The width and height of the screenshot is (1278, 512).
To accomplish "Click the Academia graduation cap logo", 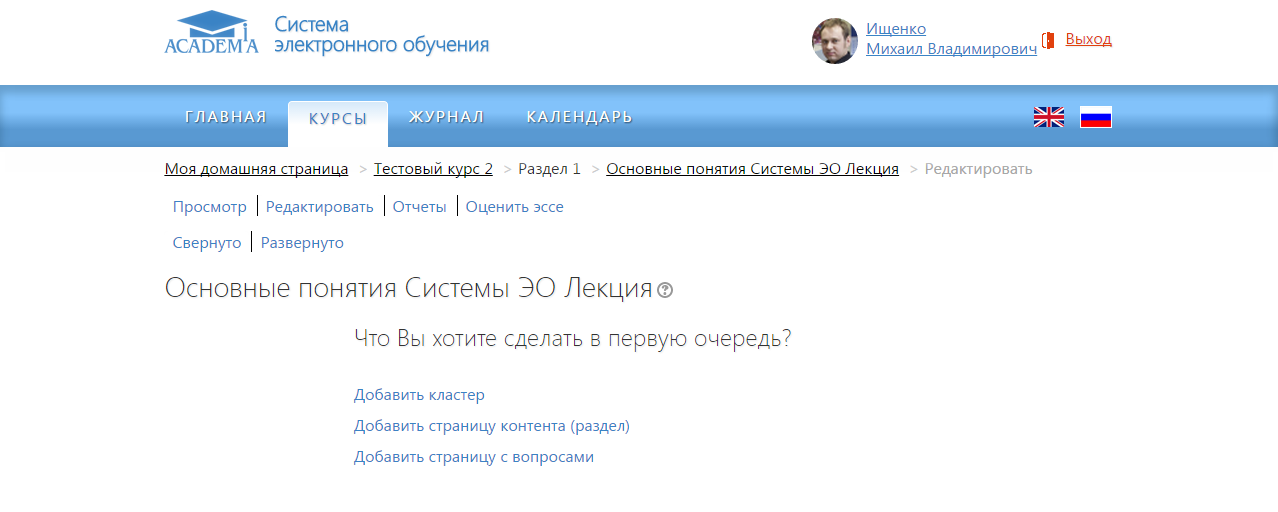I will tap(211, 33).
